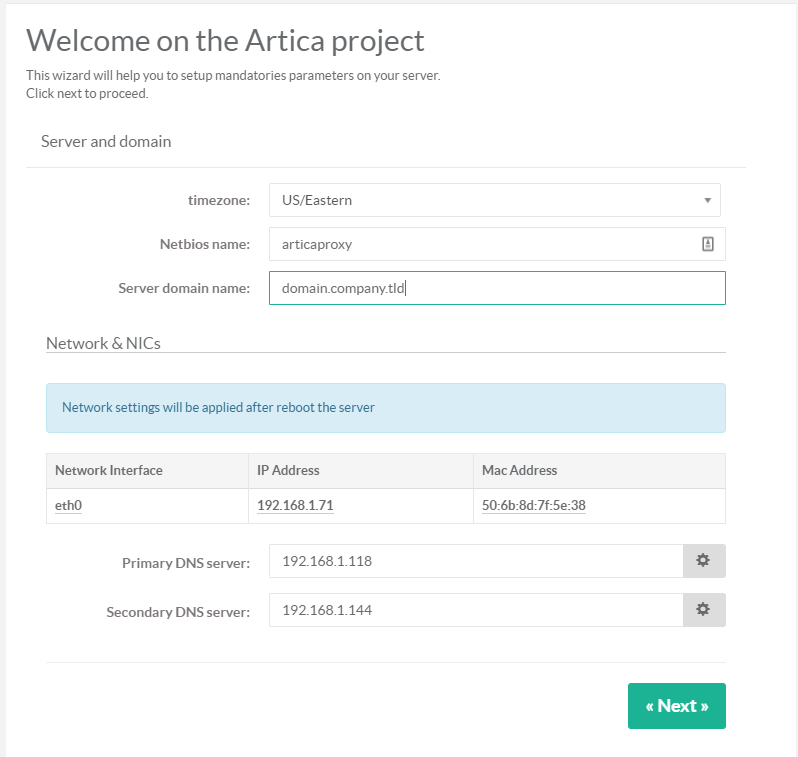Click the Secondary DNS server label
The width and height of the screenshot is (798, 757).
coord(178,612)
